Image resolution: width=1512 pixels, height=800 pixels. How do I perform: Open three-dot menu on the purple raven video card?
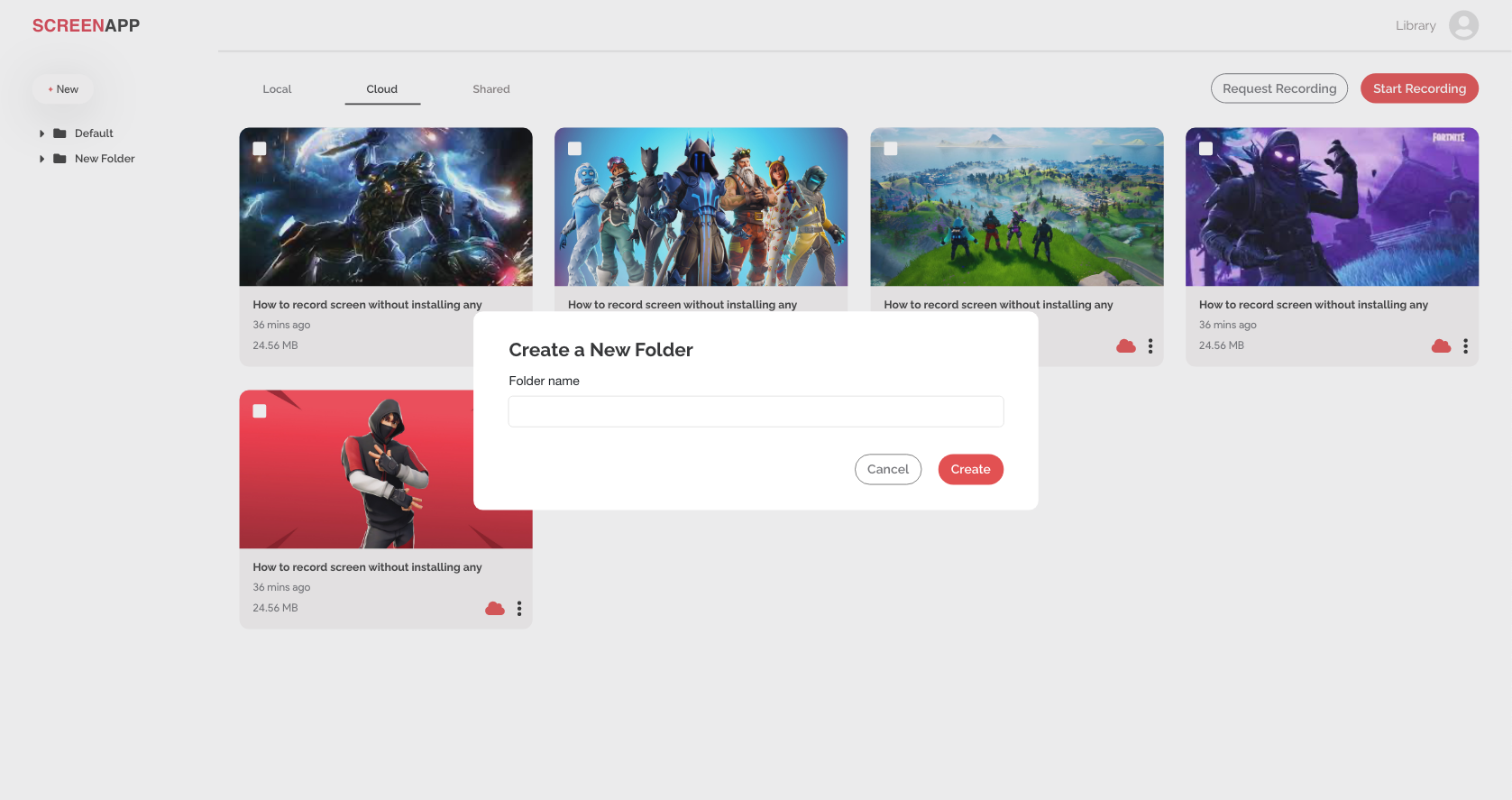pos(1465,346)
